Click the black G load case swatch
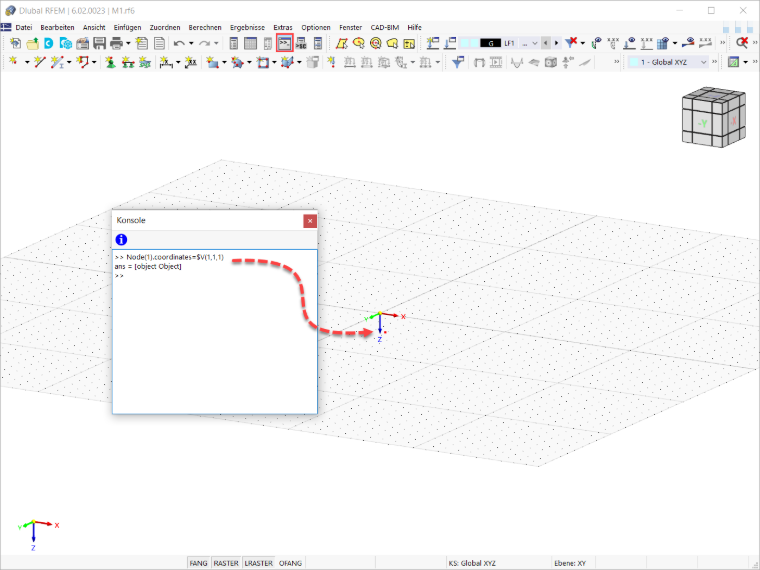 click(490, 43)
